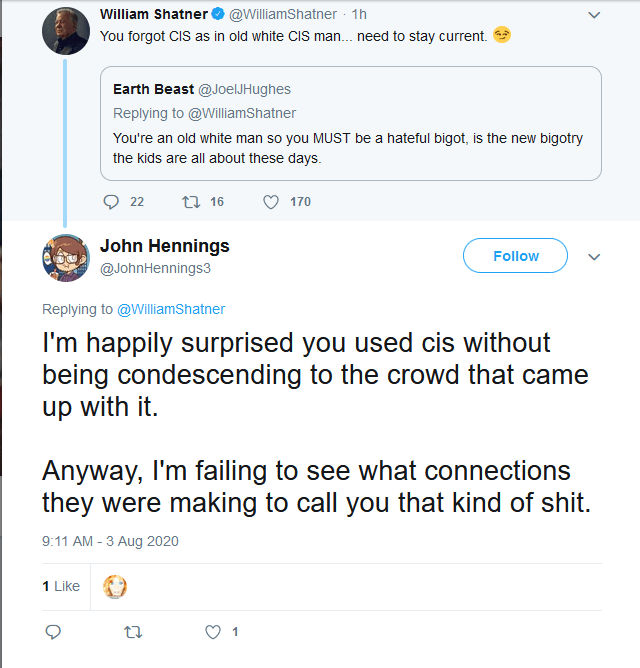Open the 9:11 AM - 3 Aug 2020 timestamp

pos(110,541)
